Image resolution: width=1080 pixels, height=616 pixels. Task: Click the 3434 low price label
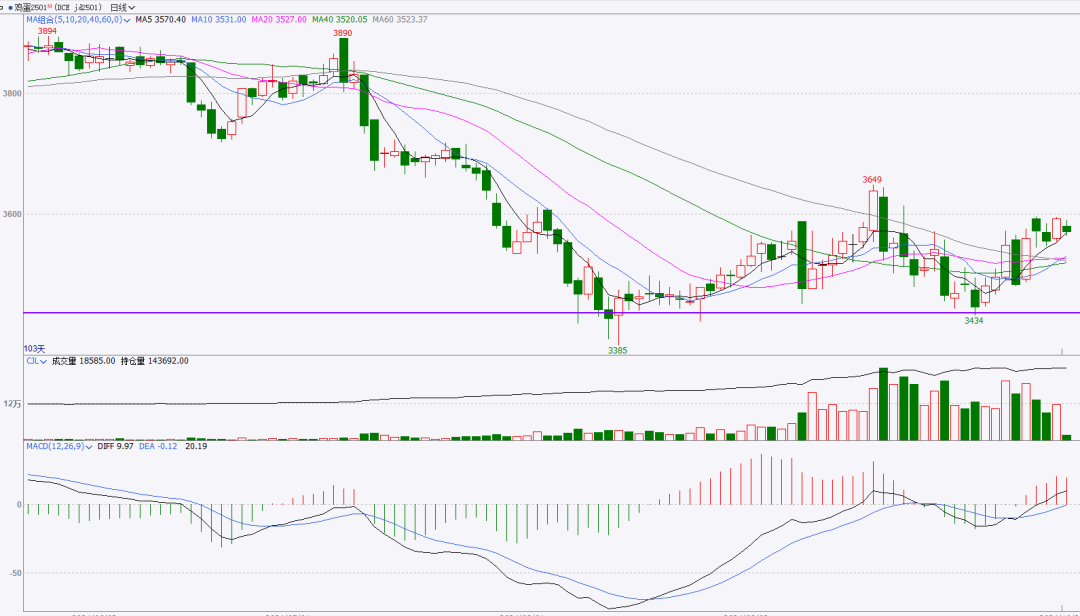tap(973, 320)
